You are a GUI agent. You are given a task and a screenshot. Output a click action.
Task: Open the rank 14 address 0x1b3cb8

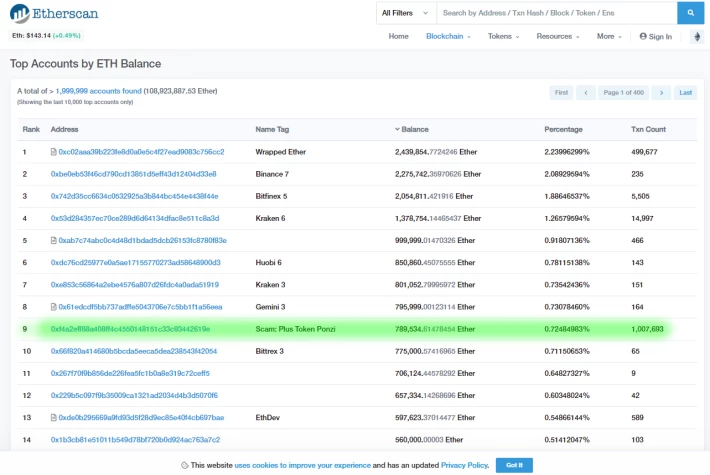click(x=135, y=440)
